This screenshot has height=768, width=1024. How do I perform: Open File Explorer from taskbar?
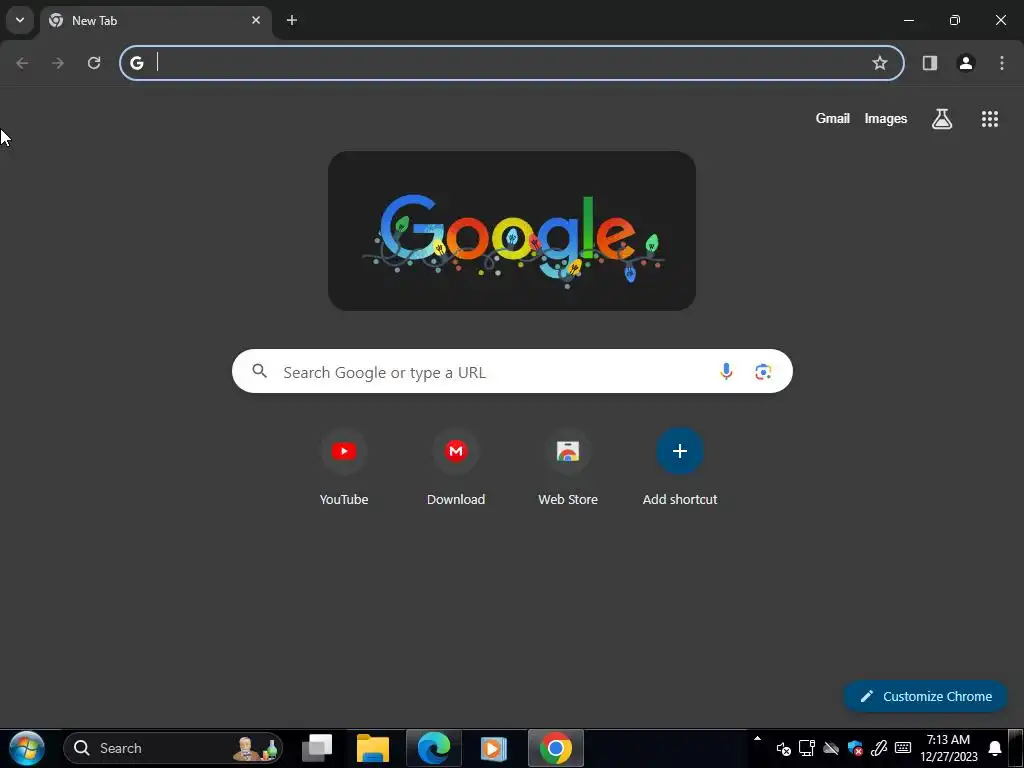coord(373,748)
